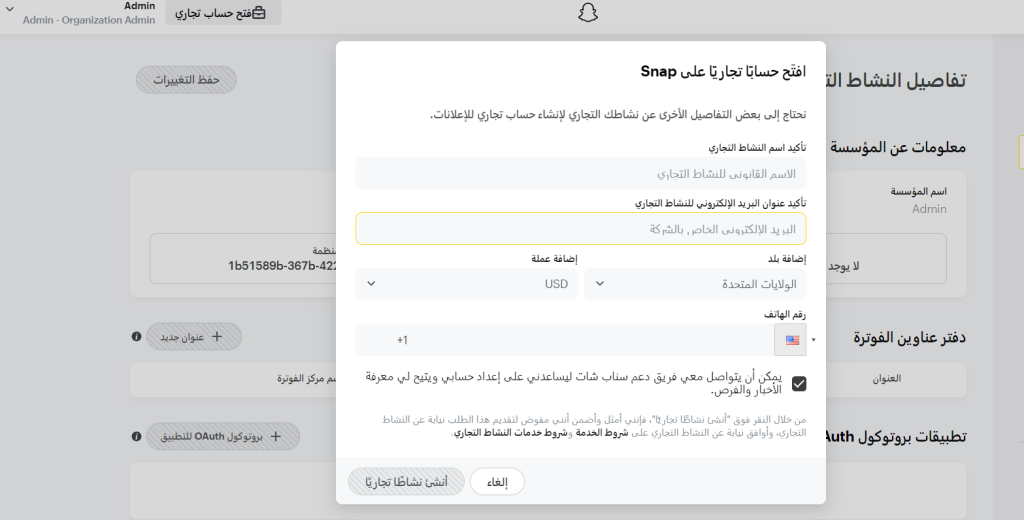Click the اسم المؤسسة label

(x=918, y=191)
